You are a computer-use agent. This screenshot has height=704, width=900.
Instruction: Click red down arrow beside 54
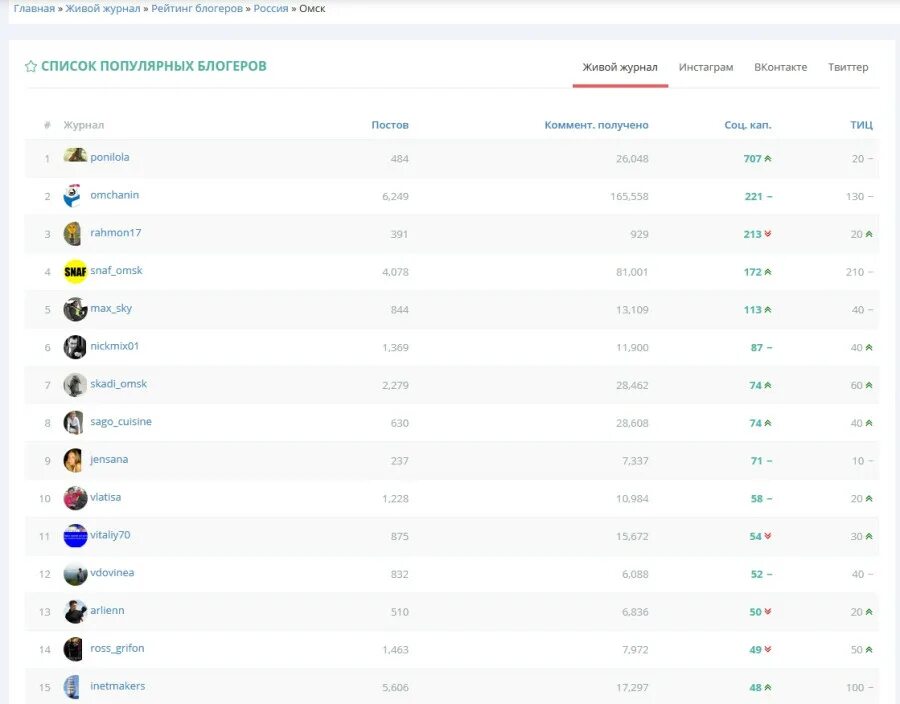point(768,536)
